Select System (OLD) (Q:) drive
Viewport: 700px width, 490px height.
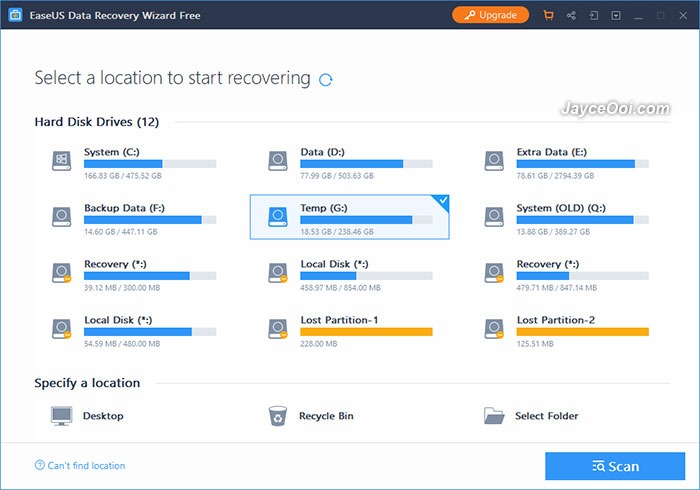pos(567,218)
